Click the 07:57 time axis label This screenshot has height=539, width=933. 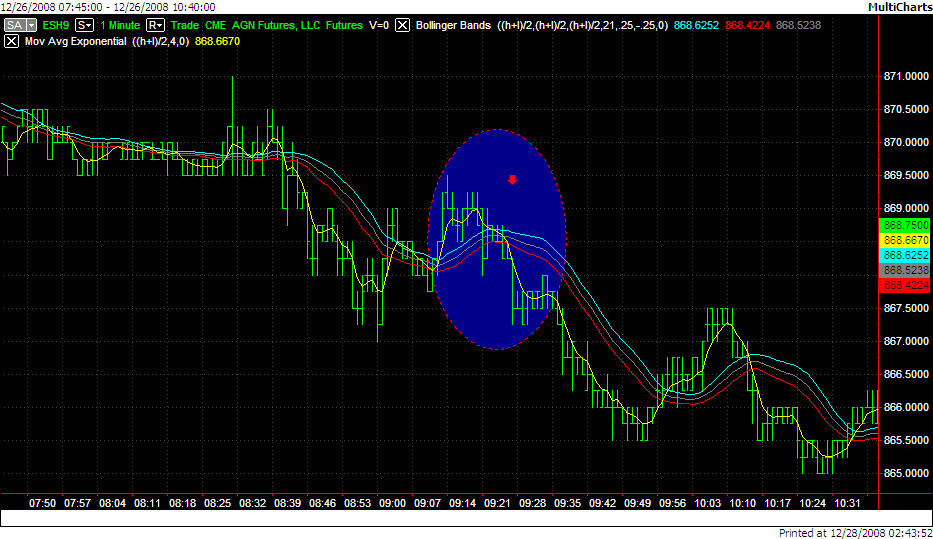tap(77, 503)
